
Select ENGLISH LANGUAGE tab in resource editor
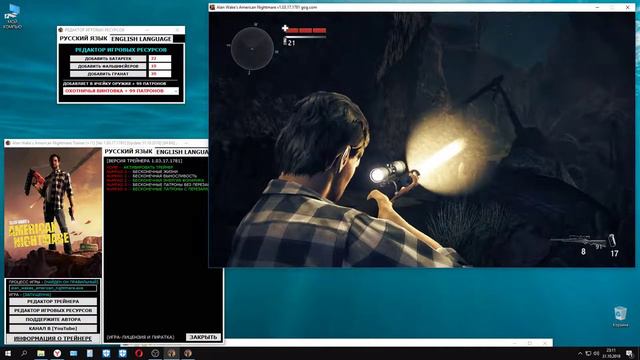tap(141, 39)
